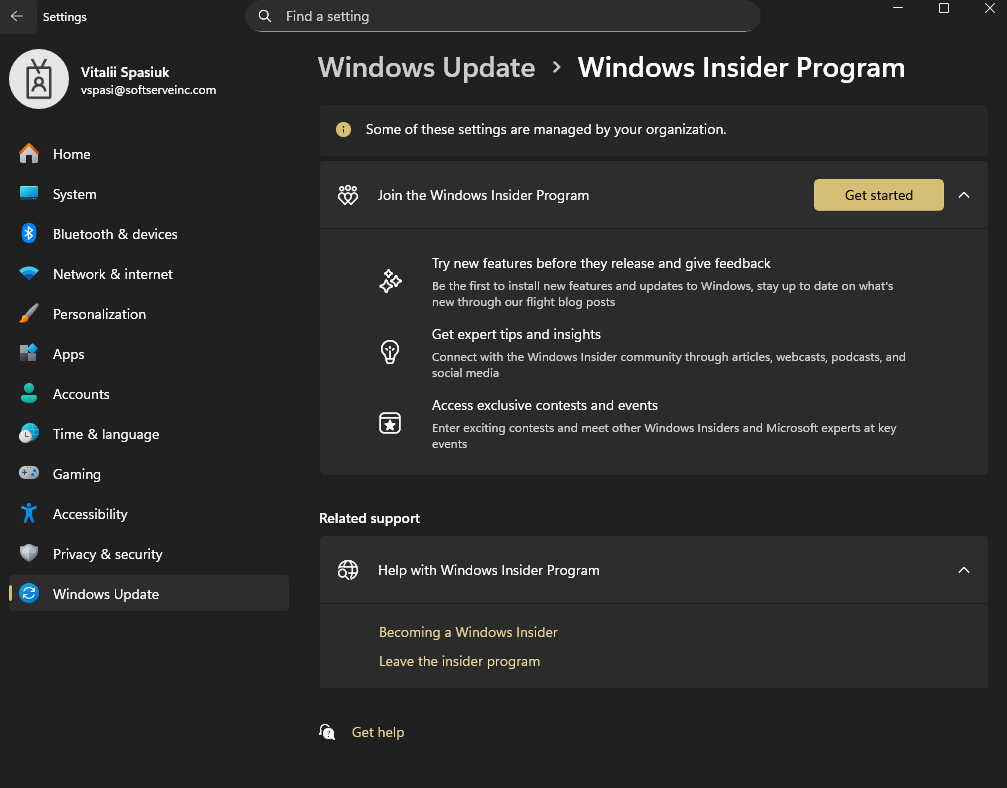Click the Network wifi icon
The height and width of the screenshot is (788, 1007).
28,274
